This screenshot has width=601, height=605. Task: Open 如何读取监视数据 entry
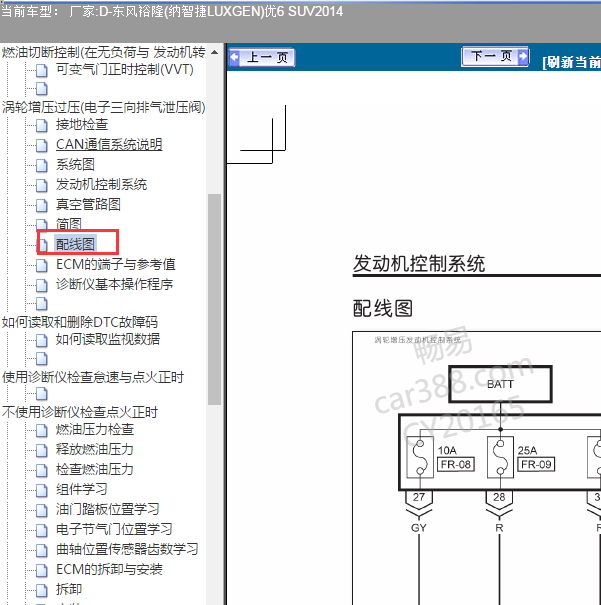click(x=108, y=339)
